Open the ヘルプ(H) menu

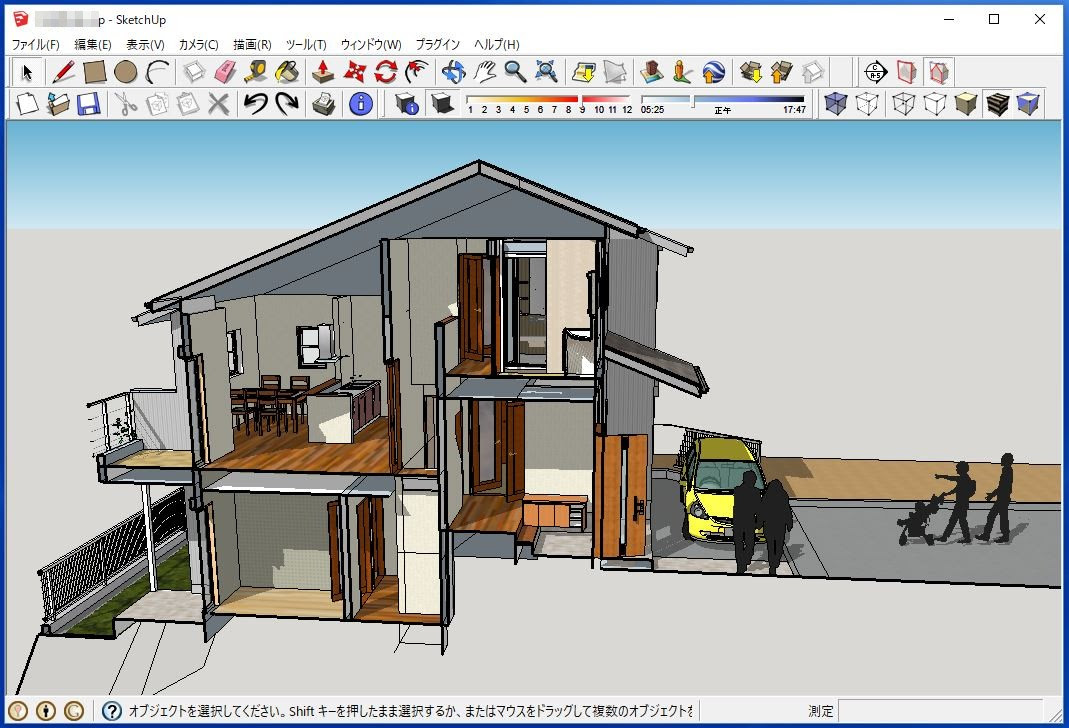tap(497, 44)
